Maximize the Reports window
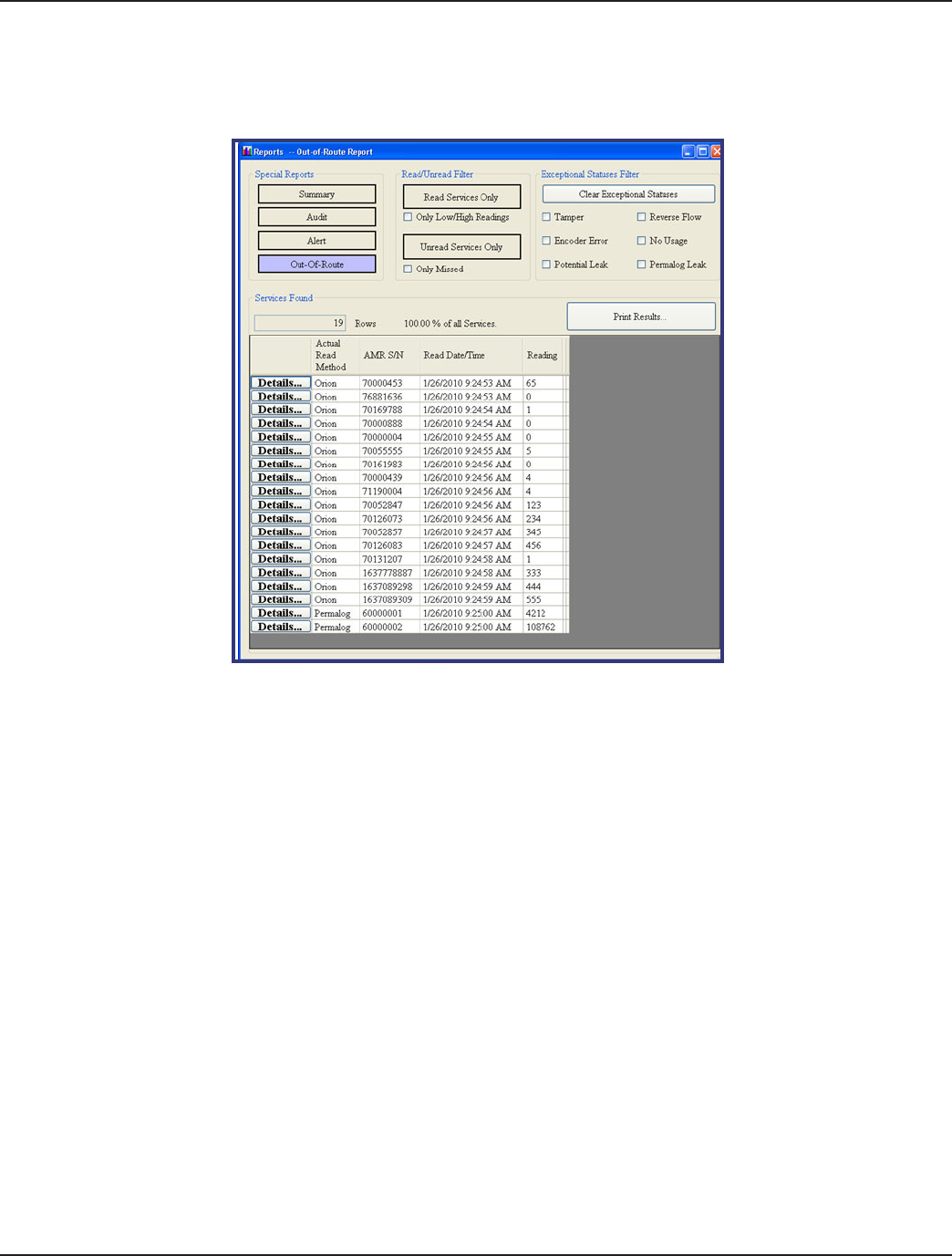Viewport: 952px width, 1256px height. click(x=703, y=151)
